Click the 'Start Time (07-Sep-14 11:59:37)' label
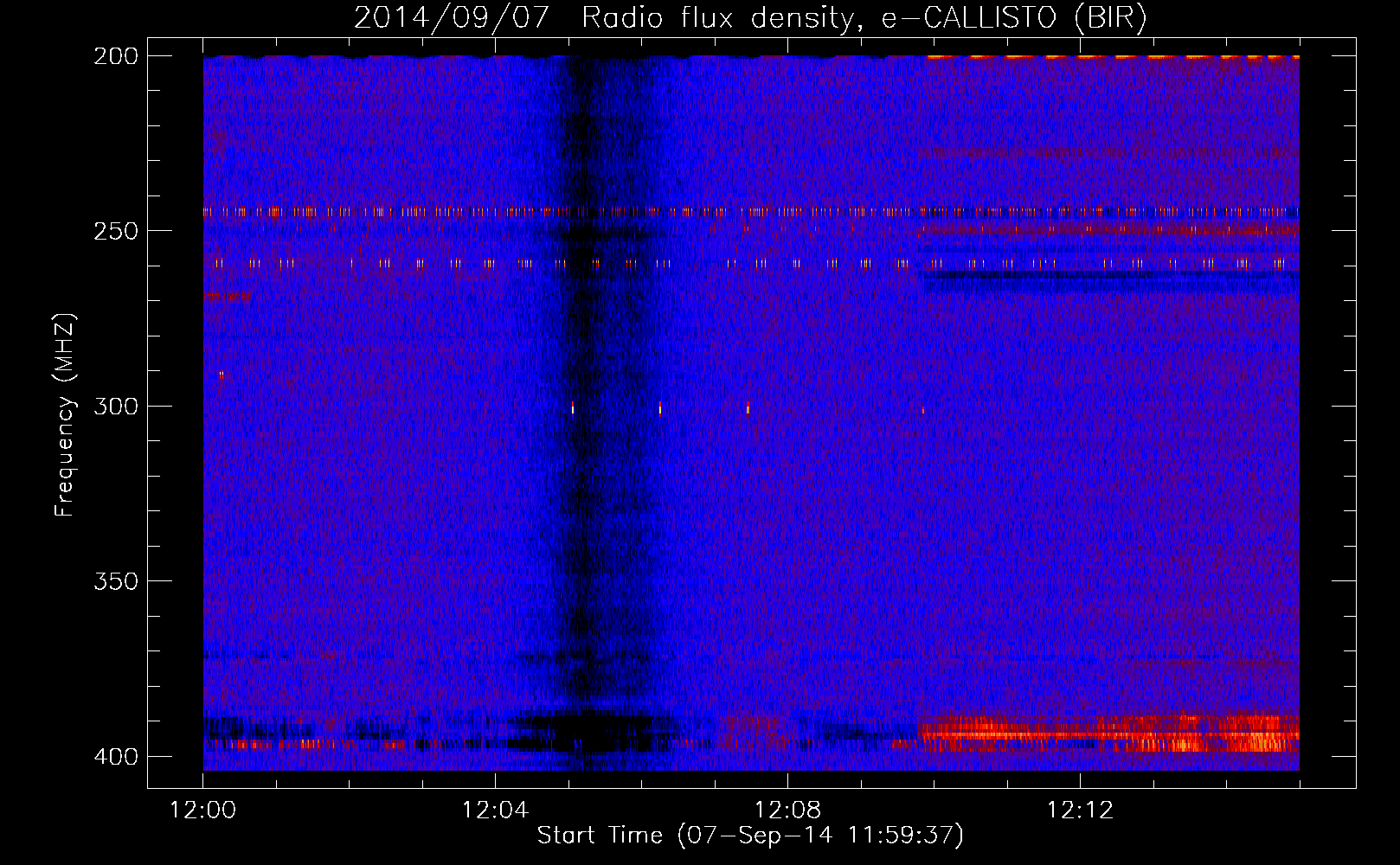Image resolution: width=1400 pixels, height=865 pixels. tap(750, 836)
